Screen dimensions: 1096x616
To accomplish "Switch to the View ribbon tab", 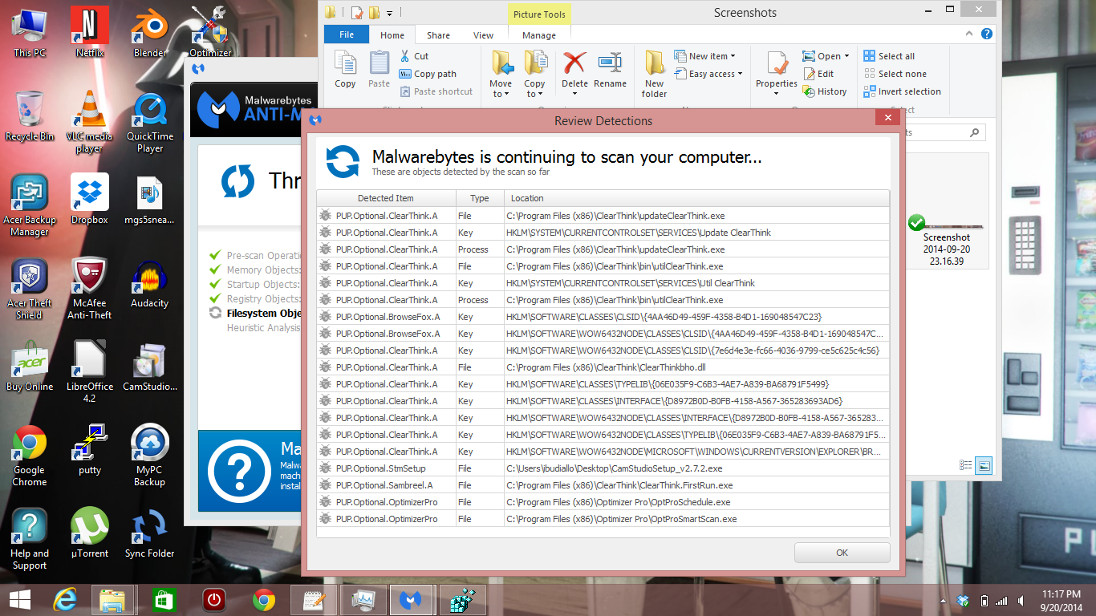I will point(483,35).
